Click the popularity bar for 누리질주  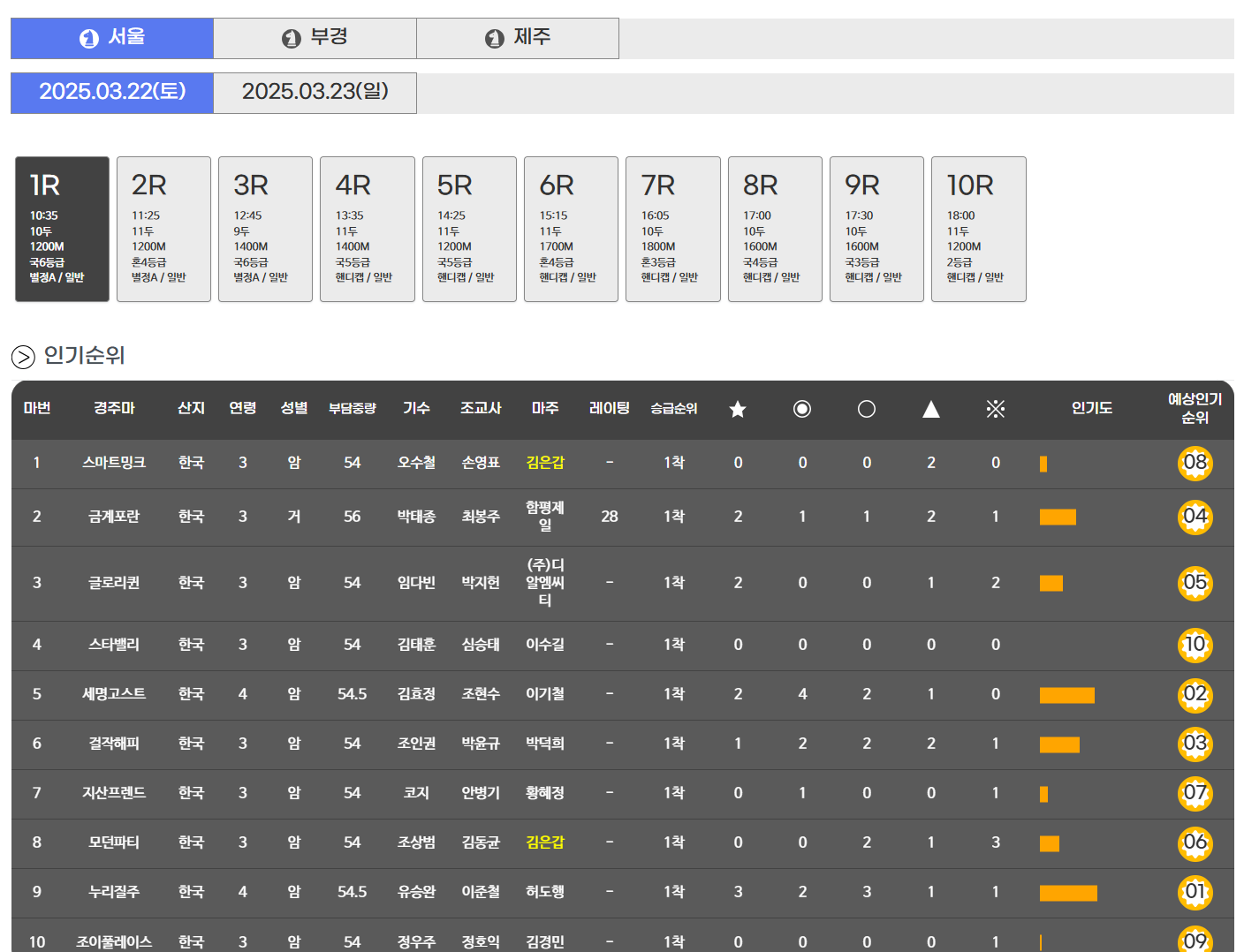(x=1068, y=893)
